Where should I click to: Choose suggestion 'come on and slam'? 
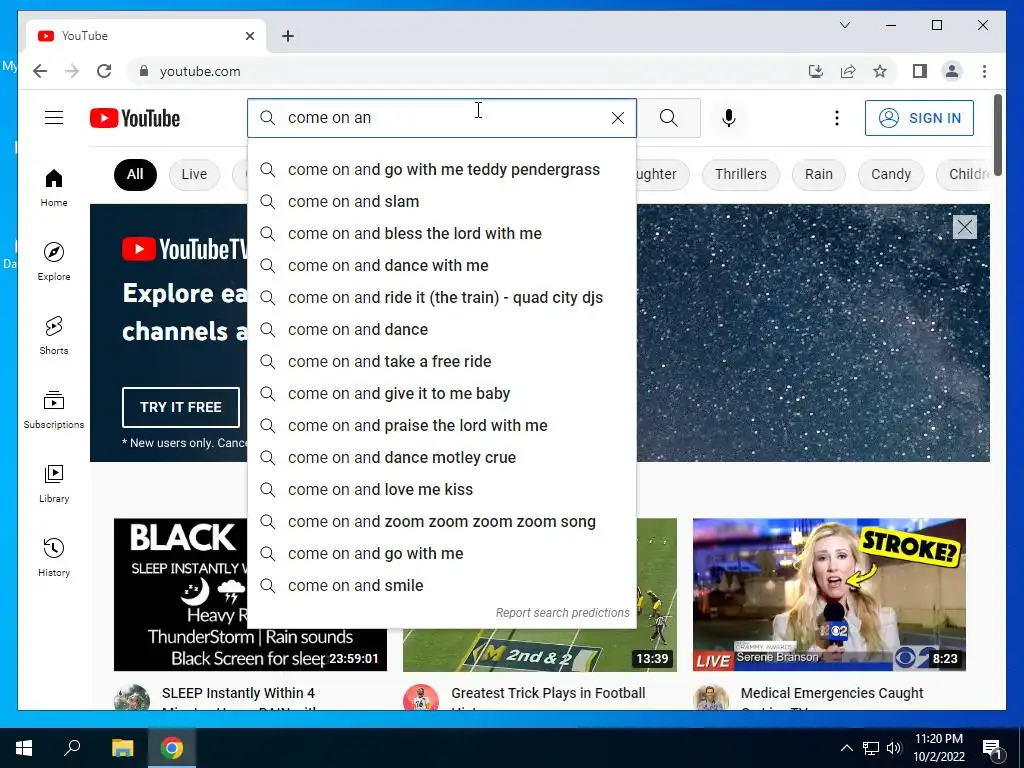(441, 201)
